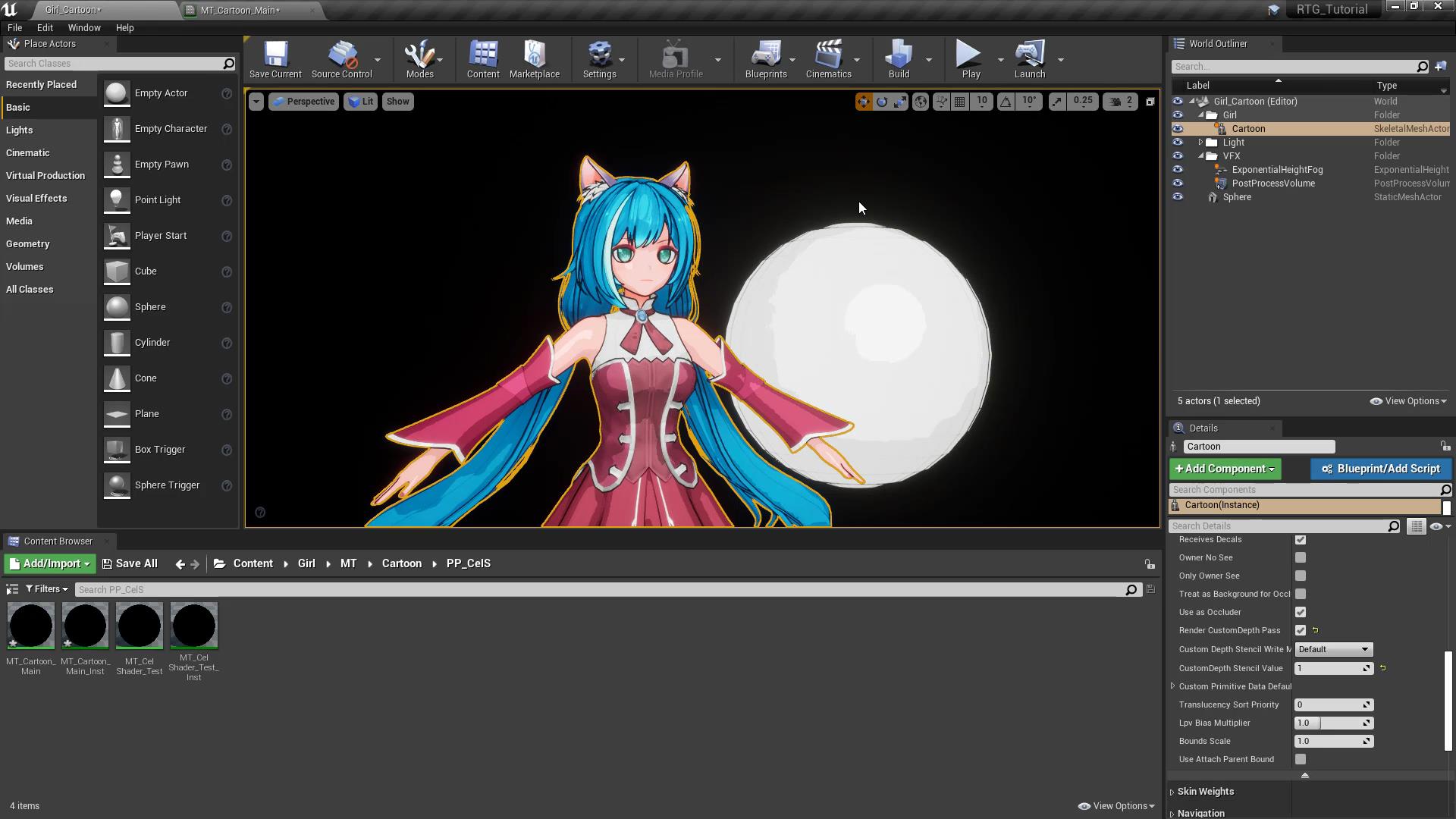Click the Save Current toolbar icon
The height and width of the screenshot is (819, 1456).
[275, 59]
